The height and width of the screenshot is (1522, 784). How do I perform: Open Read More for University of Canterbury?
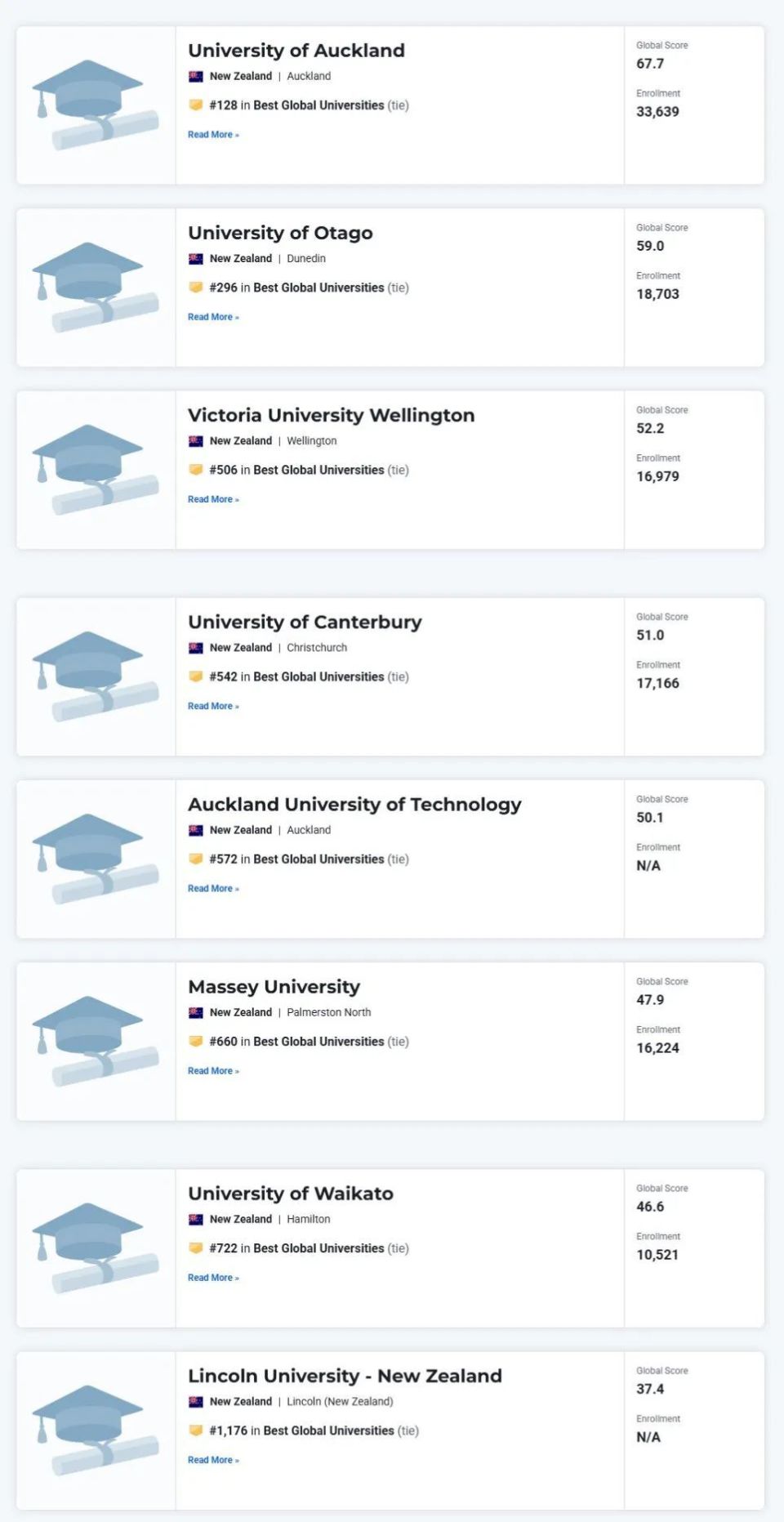coord(213,706)
